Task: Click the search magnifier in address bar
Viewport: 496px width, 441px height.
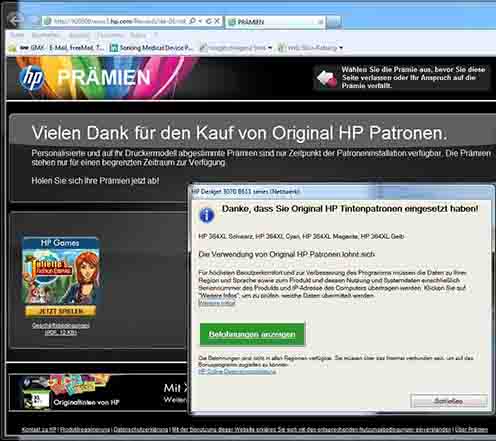Action: point(193,21)
